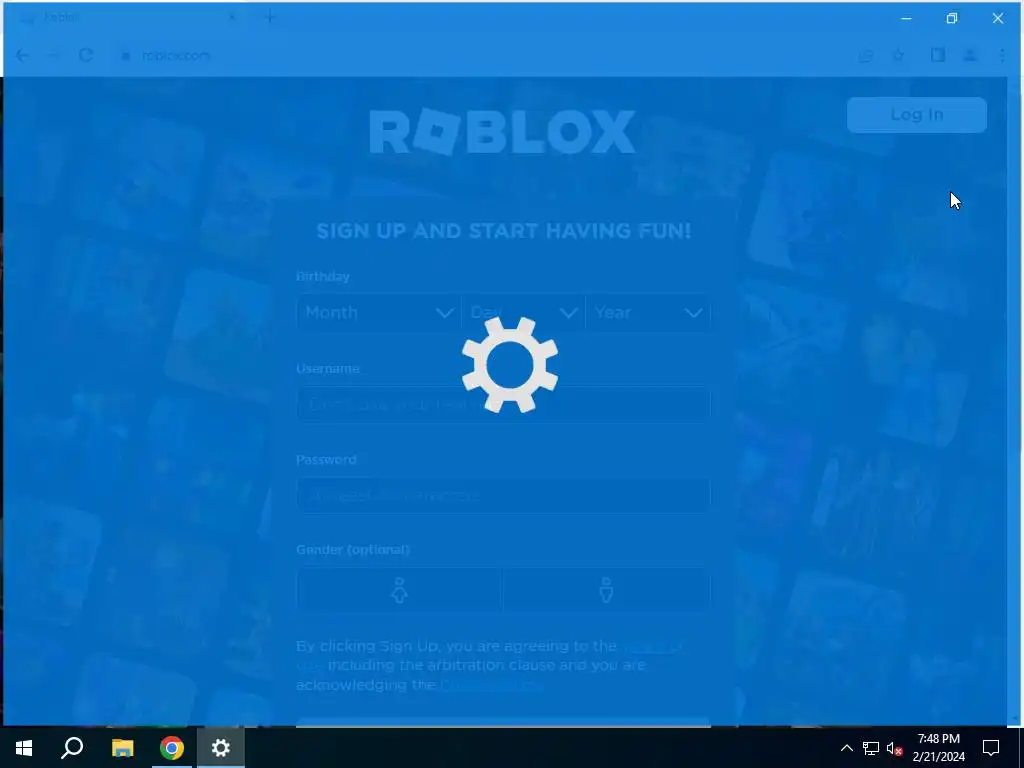Focus the Password input field
The height and width of the screenshot is (768, 1024).
click(504, 496)
